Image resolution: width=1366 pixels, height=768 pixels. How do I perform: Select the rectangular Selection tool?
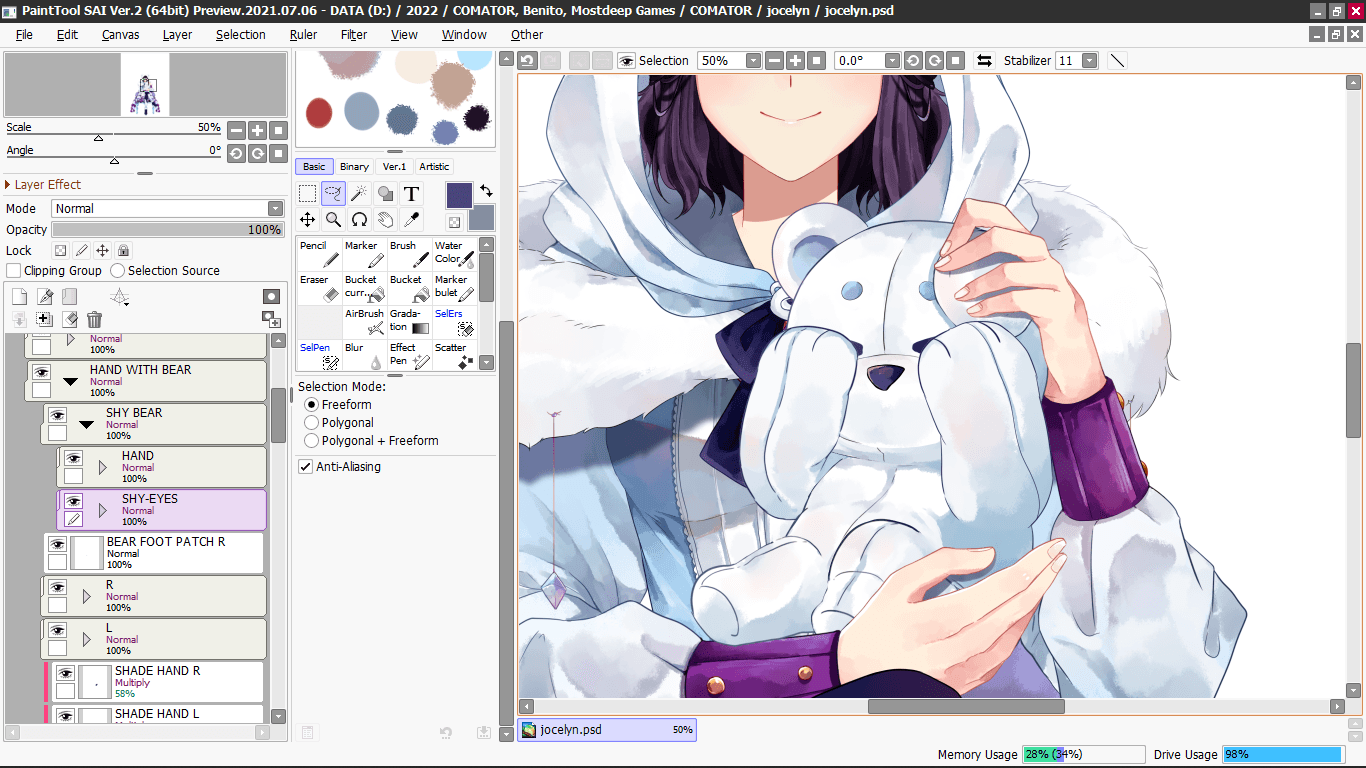coord(308,194)
